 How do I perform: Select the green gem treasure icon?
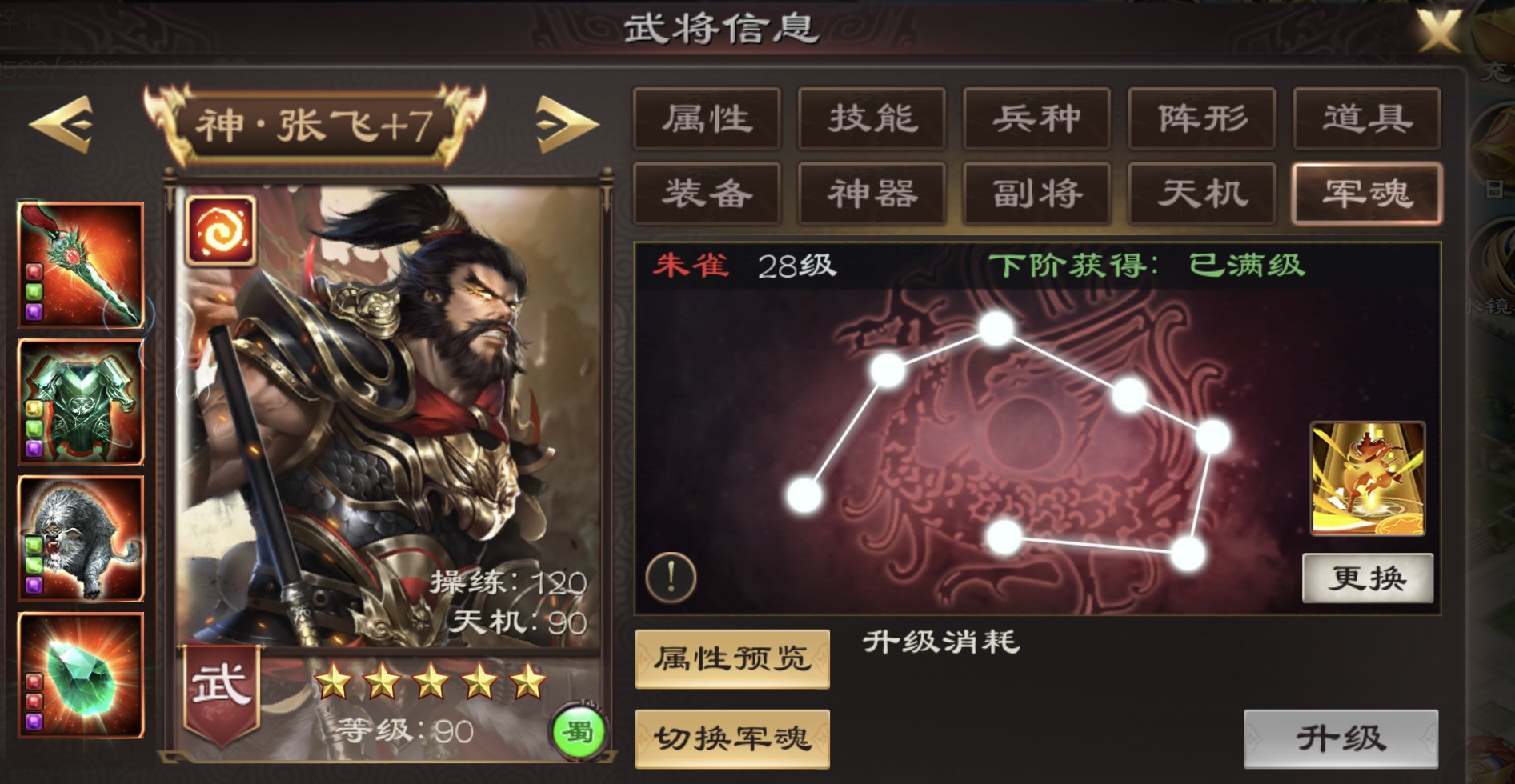(x=81, y=675)
